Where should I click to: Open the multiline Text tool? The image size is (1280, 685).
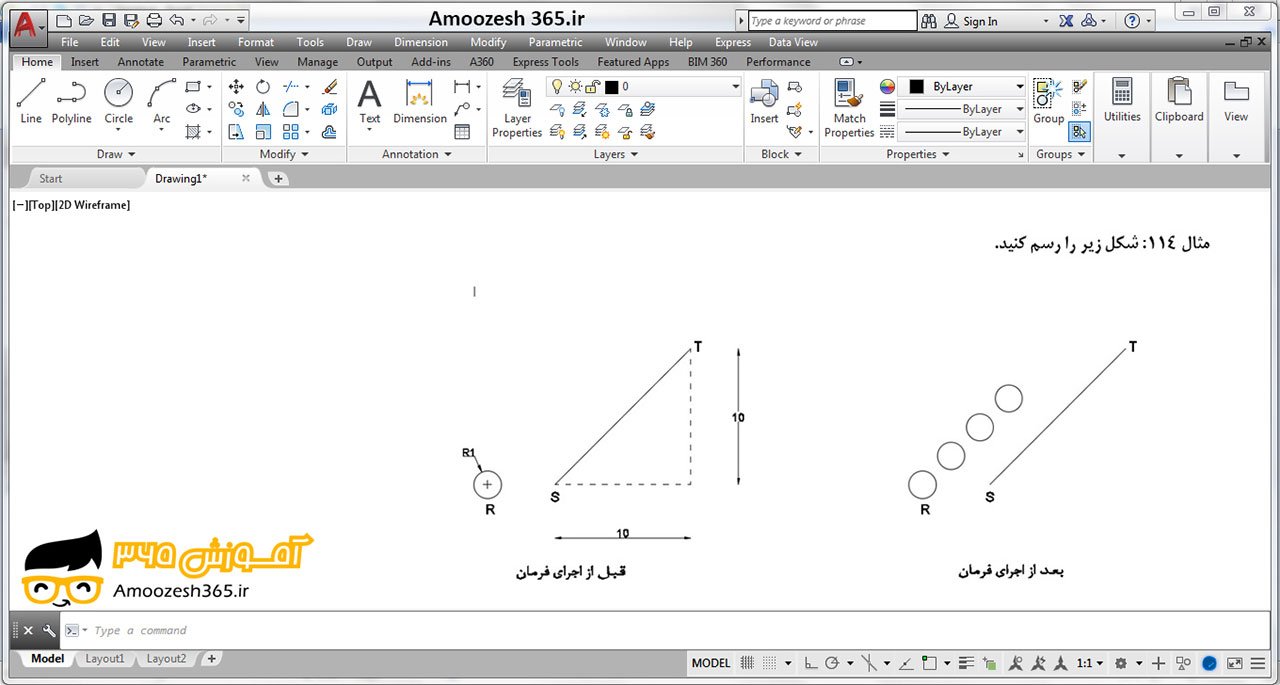370,101
